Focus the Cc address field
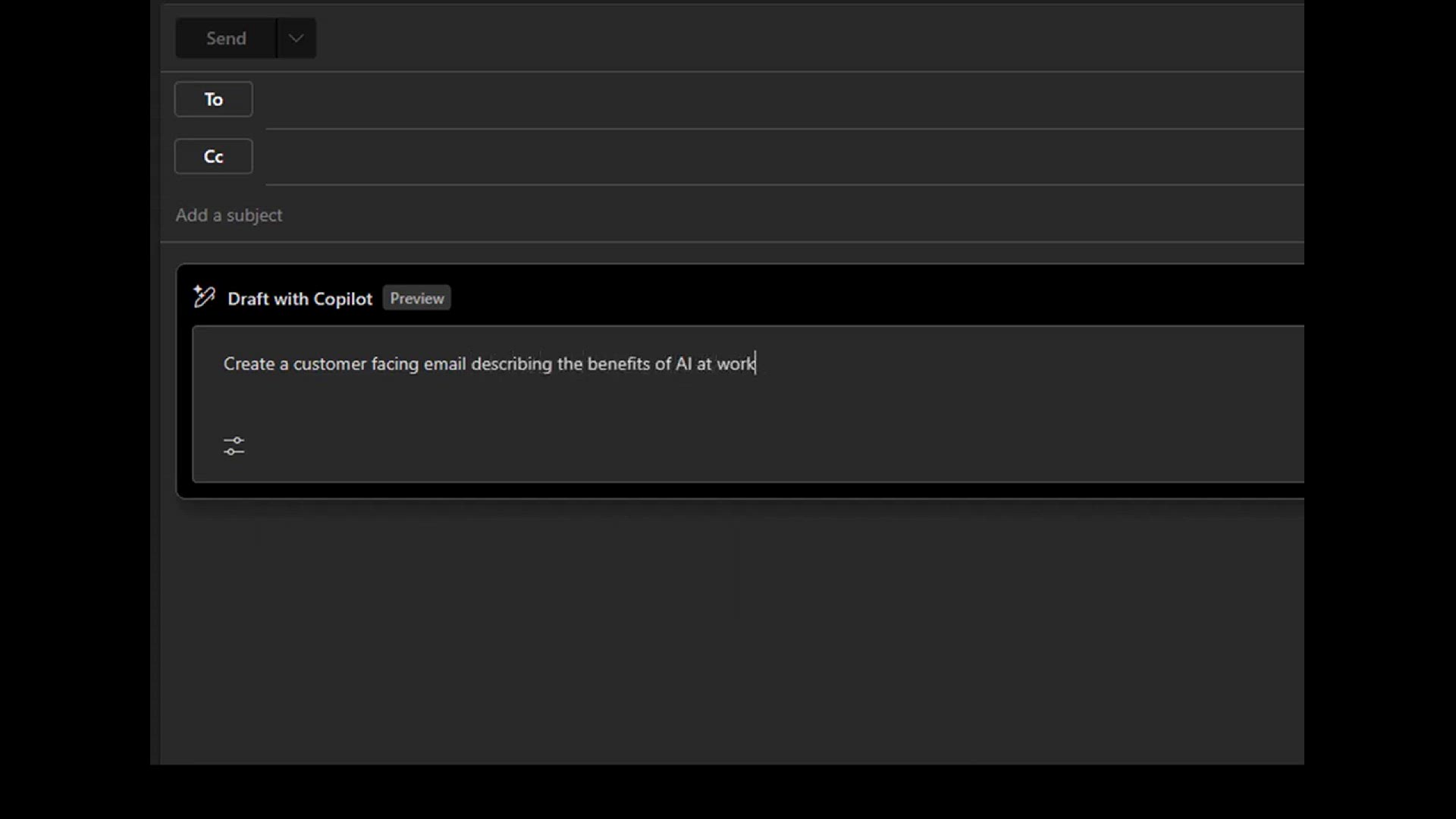This screenshot has width=1456, height=819. click(785, 157)
